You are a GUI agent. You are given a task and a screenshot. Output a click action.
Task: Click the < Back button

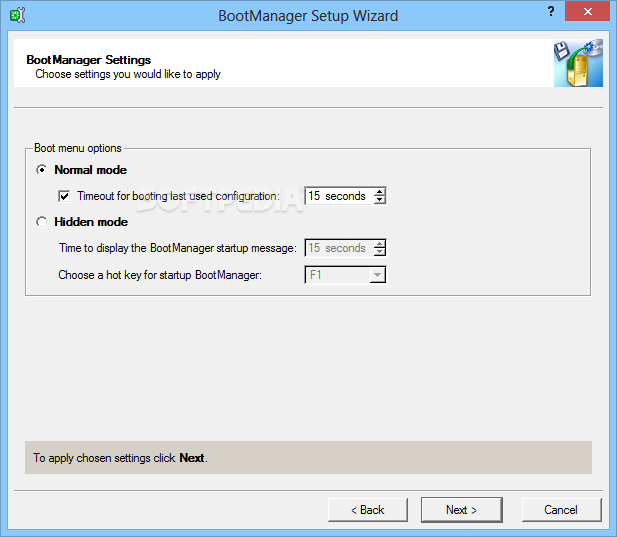(x=368, y=510)
